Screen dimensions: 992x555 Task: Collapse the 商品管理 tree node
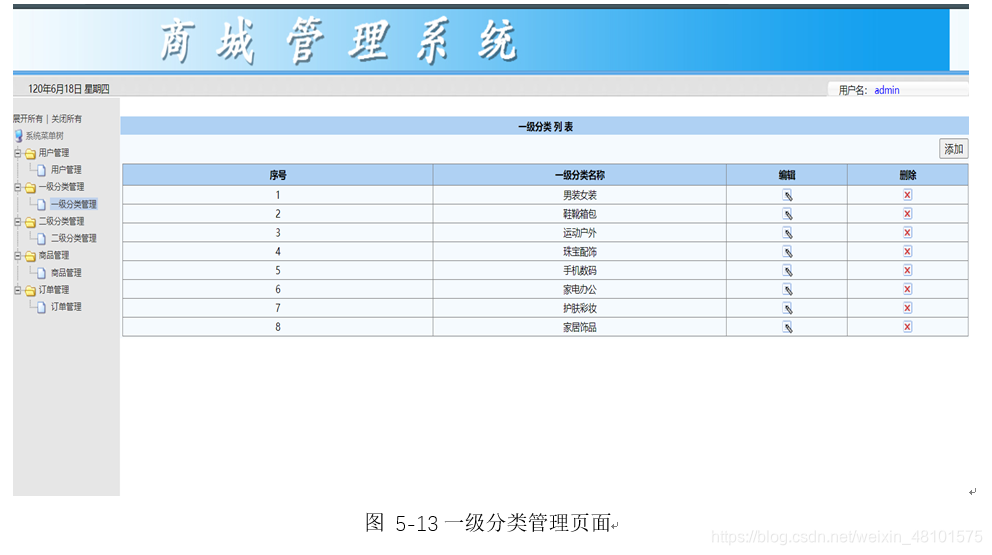[18, 256]
